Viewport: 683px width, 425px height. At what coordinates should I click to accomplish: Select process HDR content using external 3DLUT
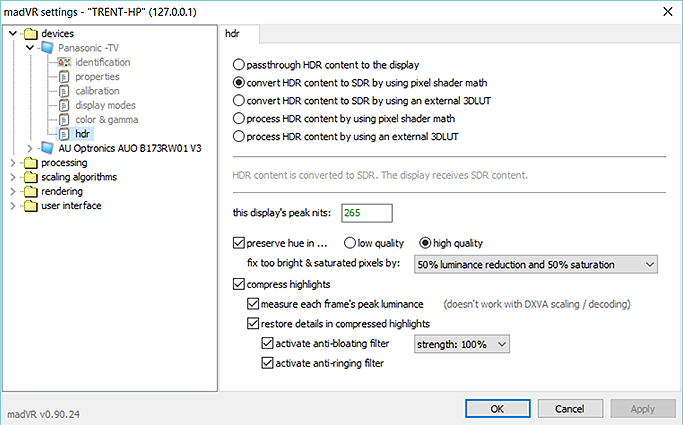(x=239, y=136)
